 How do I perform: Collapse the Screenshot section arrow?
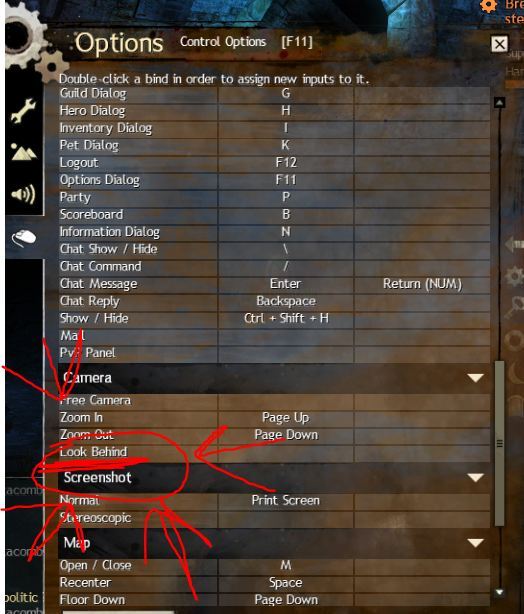click(475, 478)
